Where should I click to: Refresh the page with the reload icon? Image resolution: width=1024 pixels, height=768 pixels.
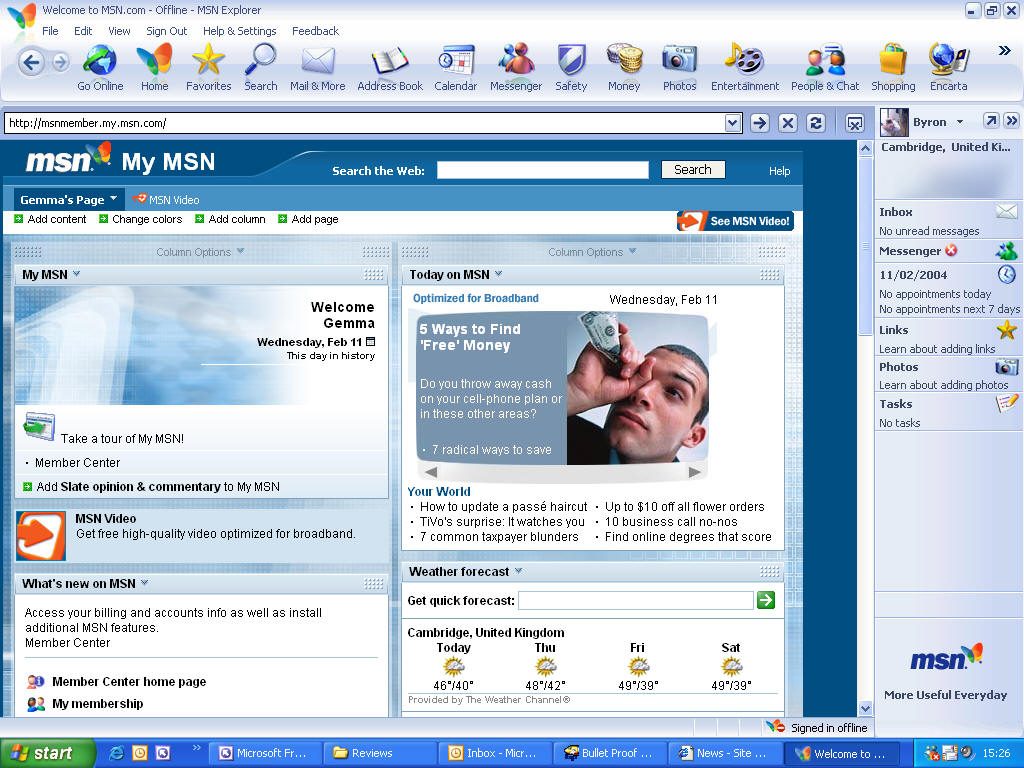click(x=816, y=123)
